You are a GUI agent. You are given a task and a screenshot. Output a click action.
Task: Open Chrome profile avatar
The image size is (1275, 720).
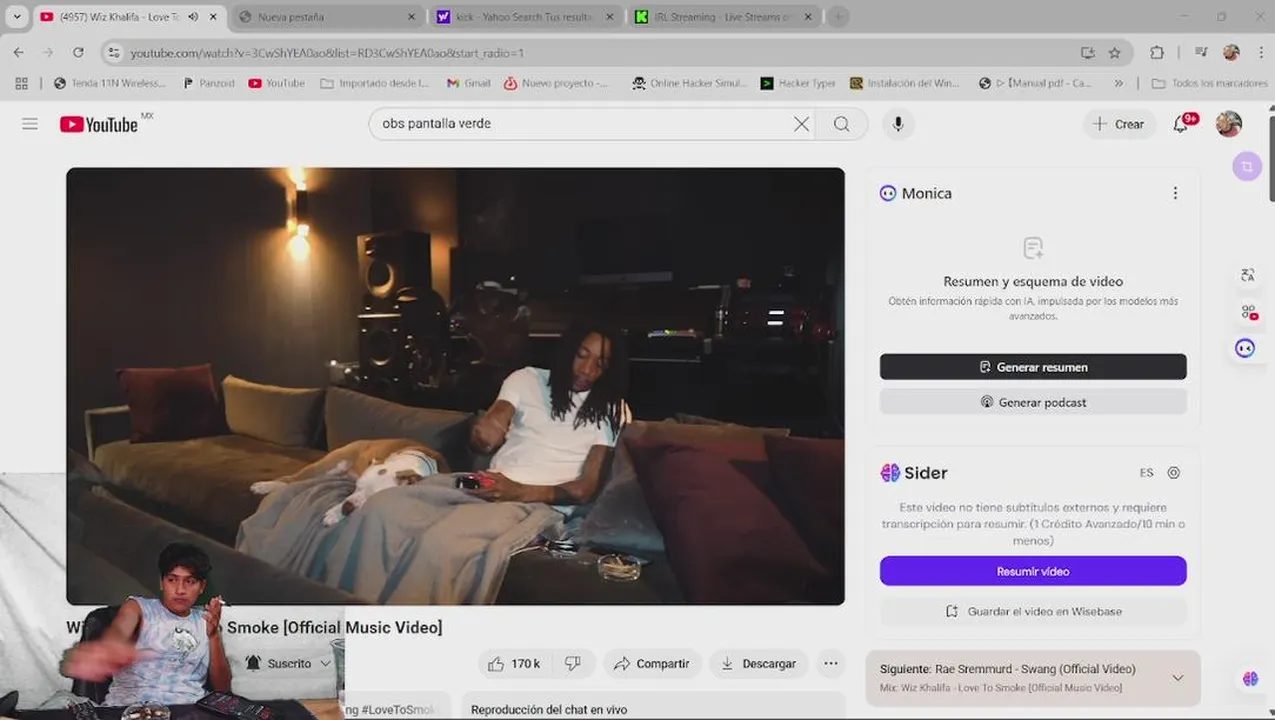[x=1231, y=53]
